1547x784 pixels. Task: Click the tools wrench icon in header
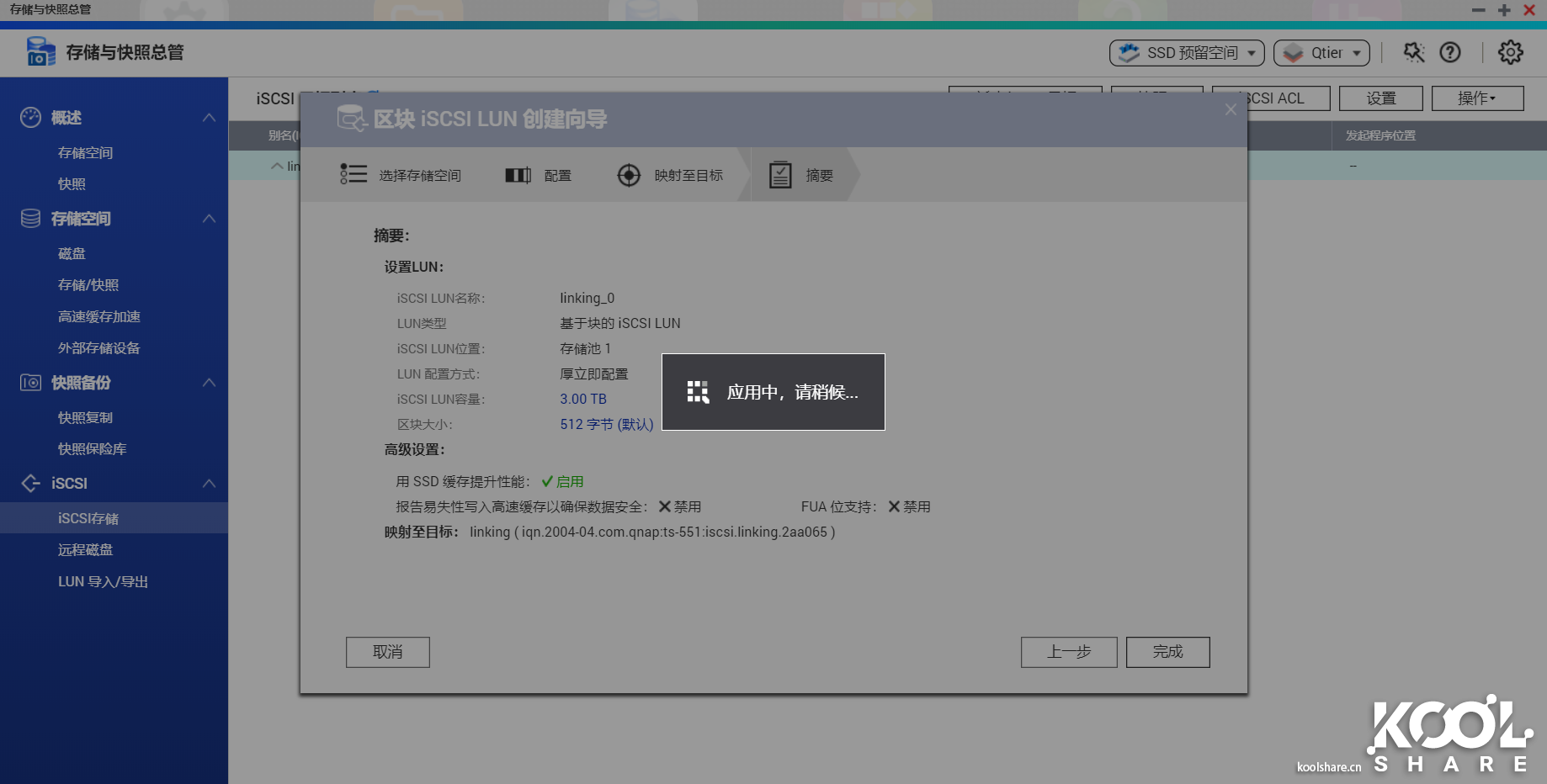(x=1414, y=52)
